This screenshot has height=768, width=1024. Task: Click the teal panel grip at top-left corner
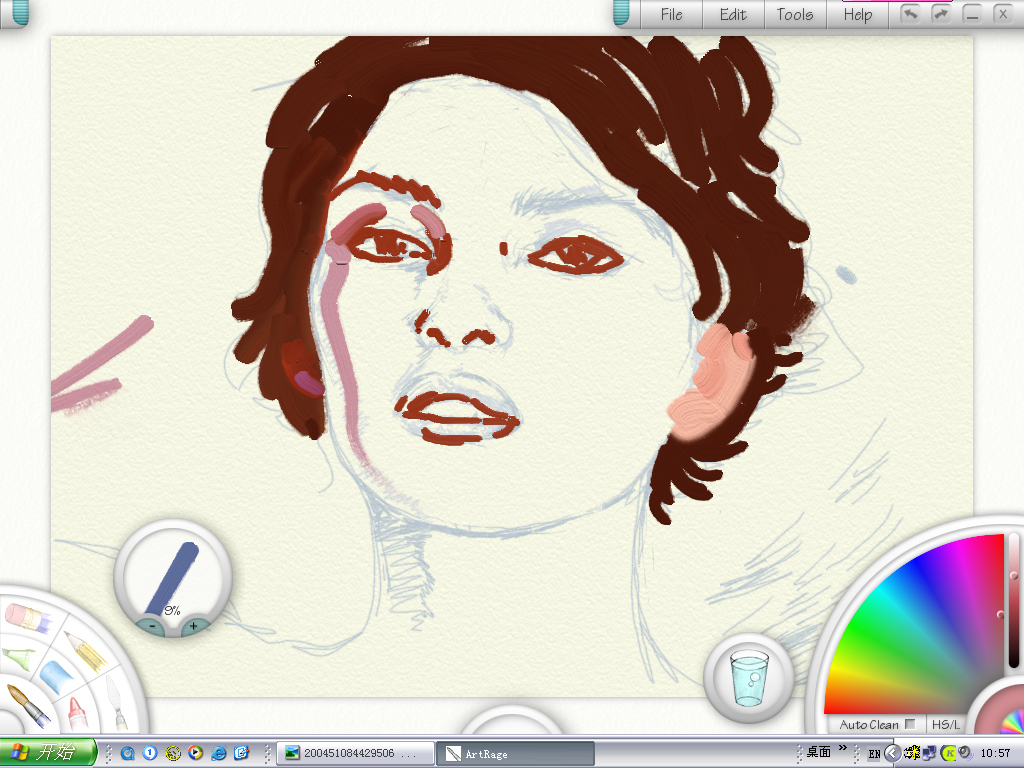[x=21, y=13]
